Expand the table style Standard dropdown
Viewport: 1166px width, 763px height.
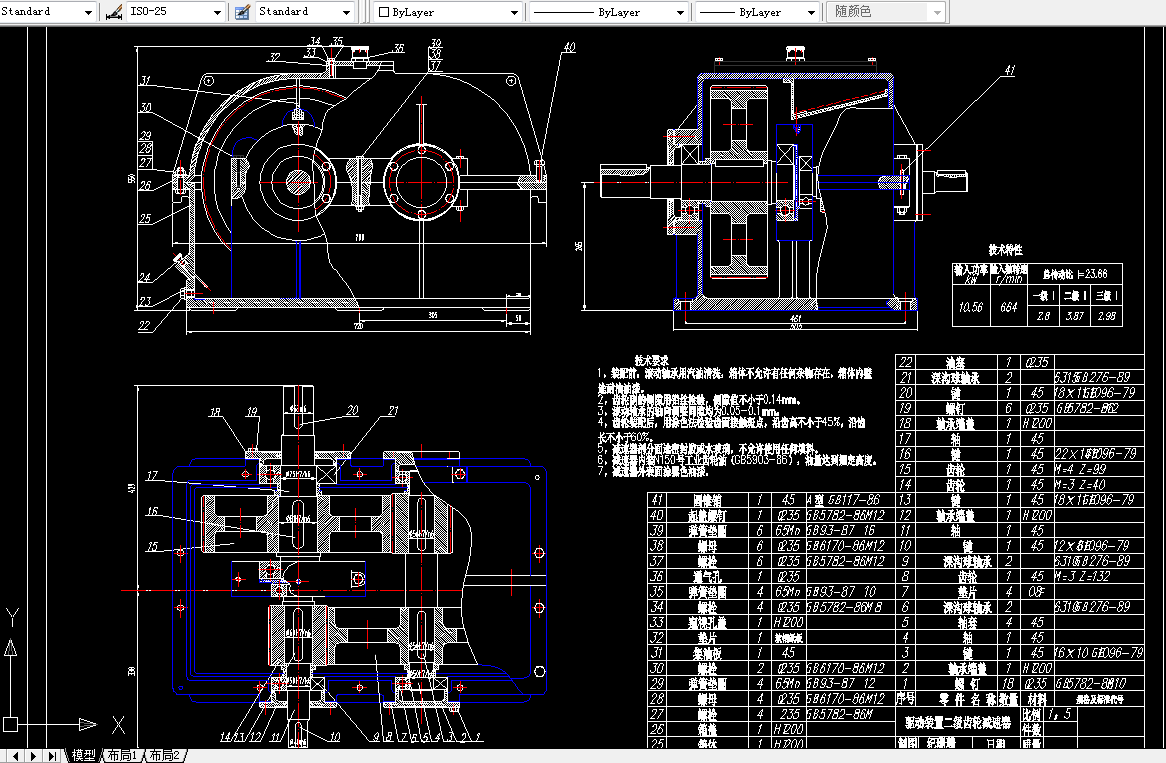[x=347, y=12]
